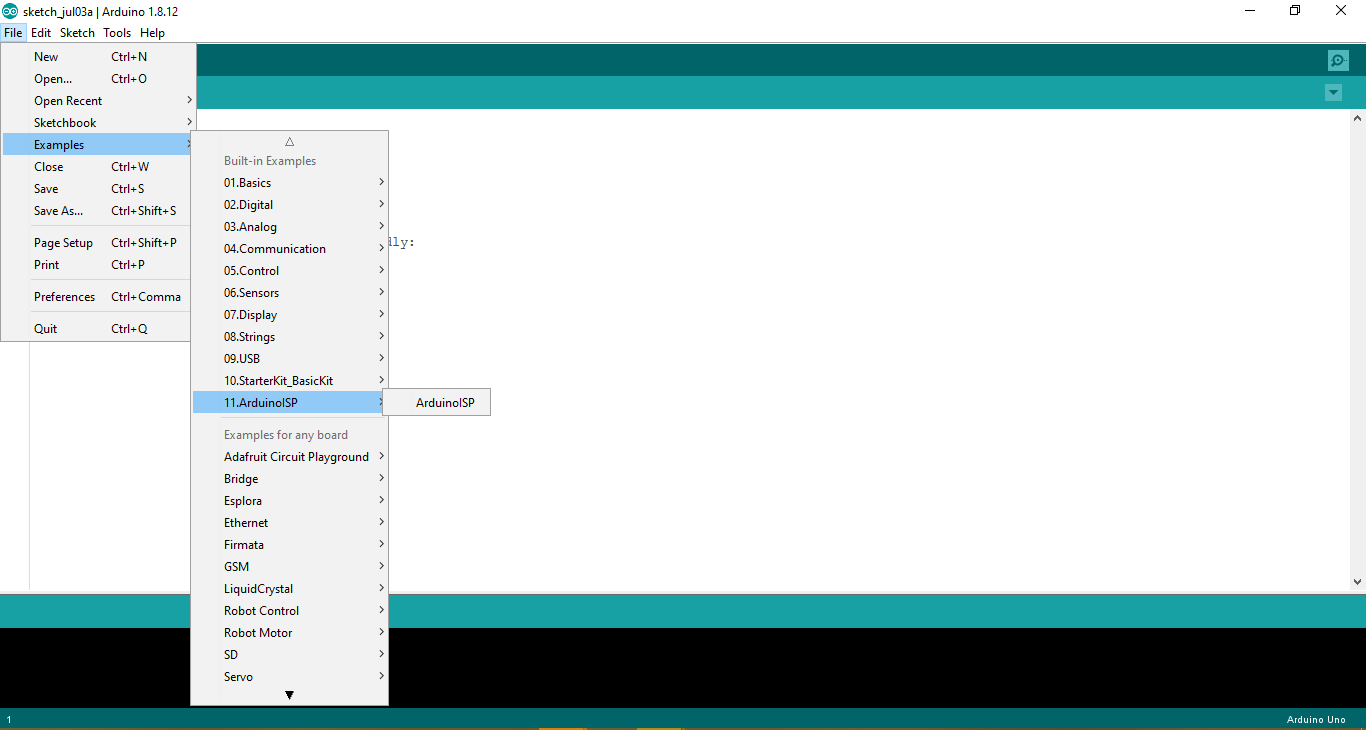Choose Save from File menu
The width and height of the screenshot is (1366, 730).
coord(98,189)
